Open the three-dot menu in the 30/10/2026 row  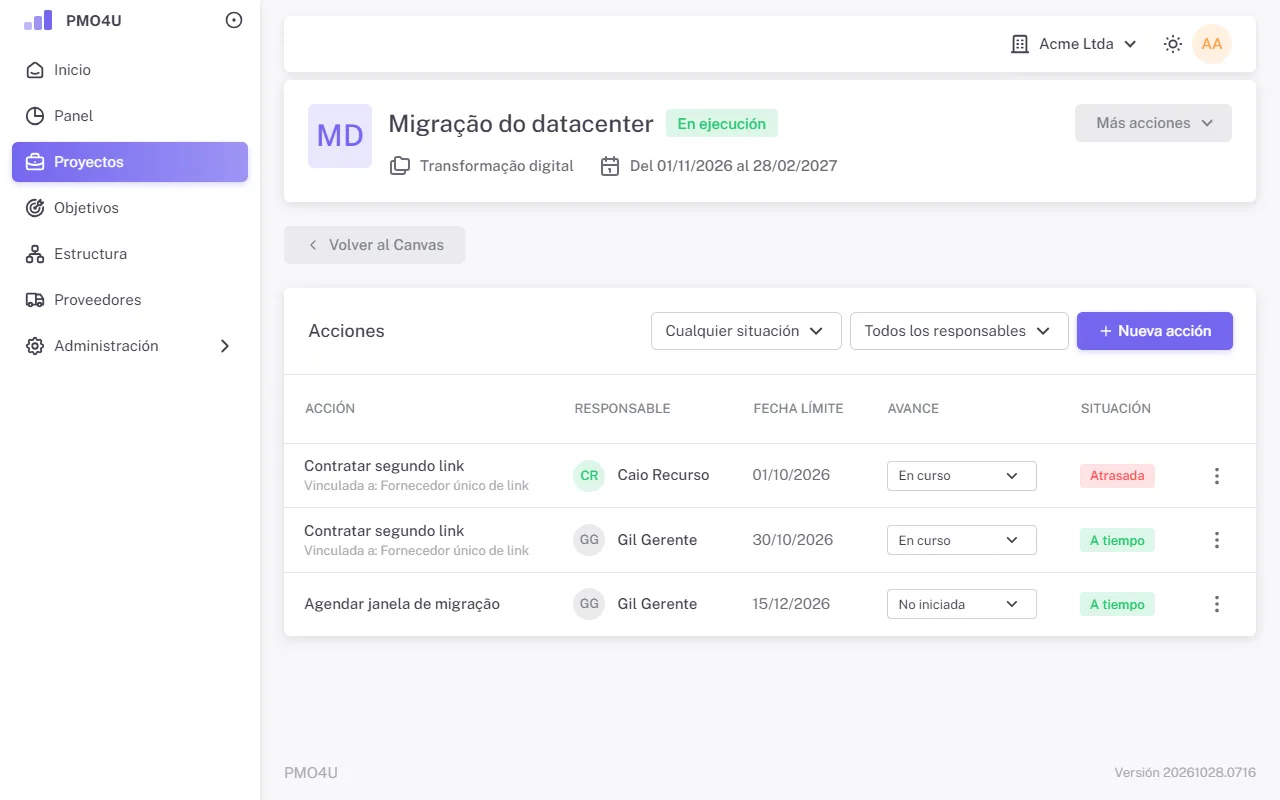point(1217,540)
